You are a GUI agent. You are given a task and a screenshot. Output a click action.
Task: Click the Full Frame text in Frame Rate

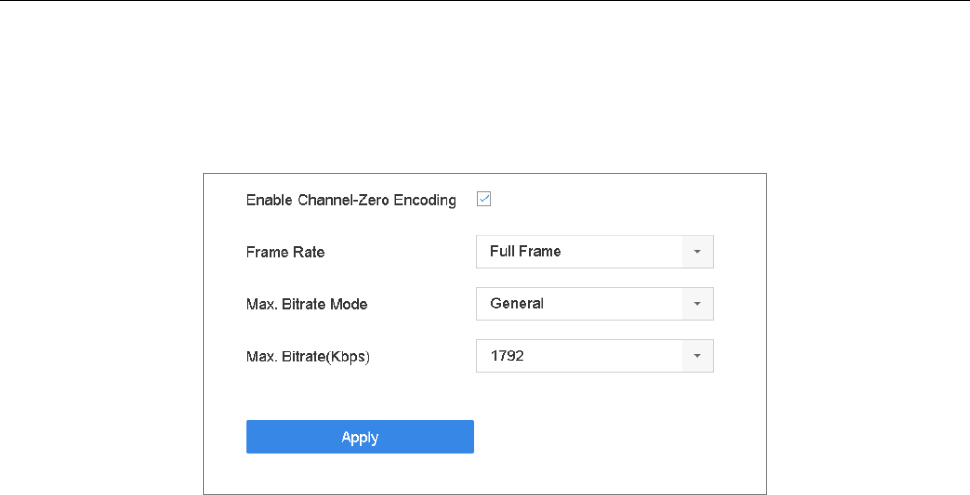tap(525, 252)
